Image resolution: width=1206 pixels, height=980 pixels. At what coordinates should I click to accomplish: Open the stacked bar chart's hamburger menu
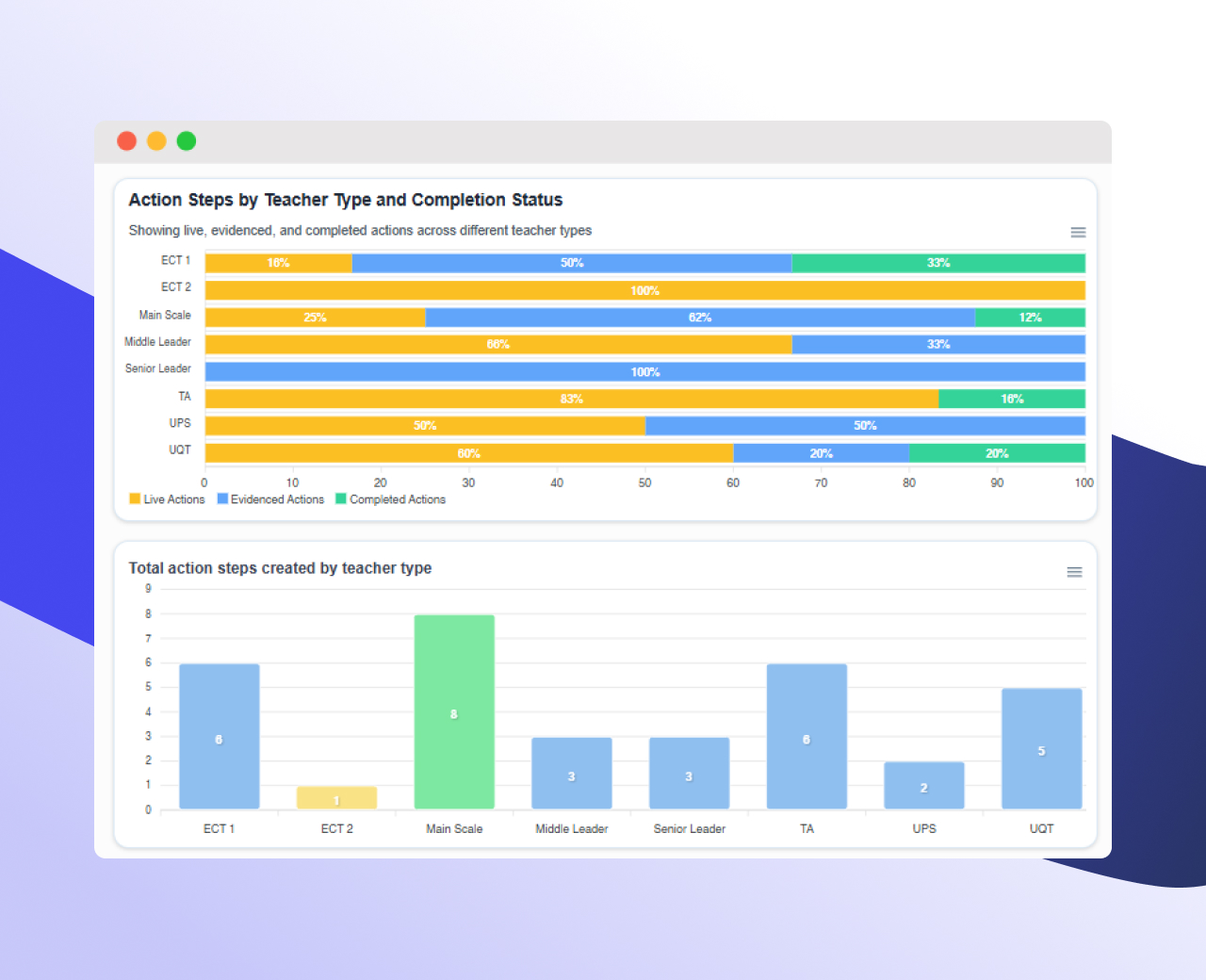tap(1078, 233)
